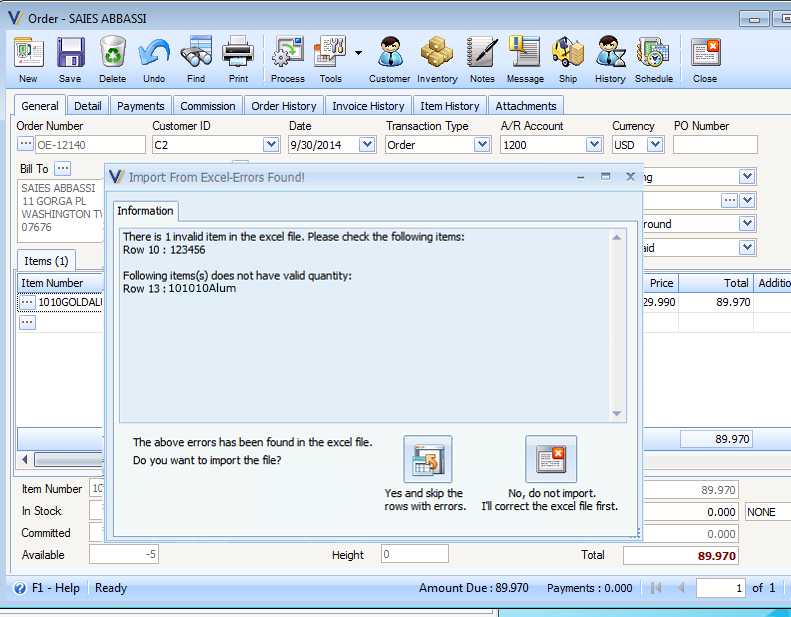Click the error list scrollbar down arrow
The height and width of the screenshot is (617, 791).
(x=616, y=414)
